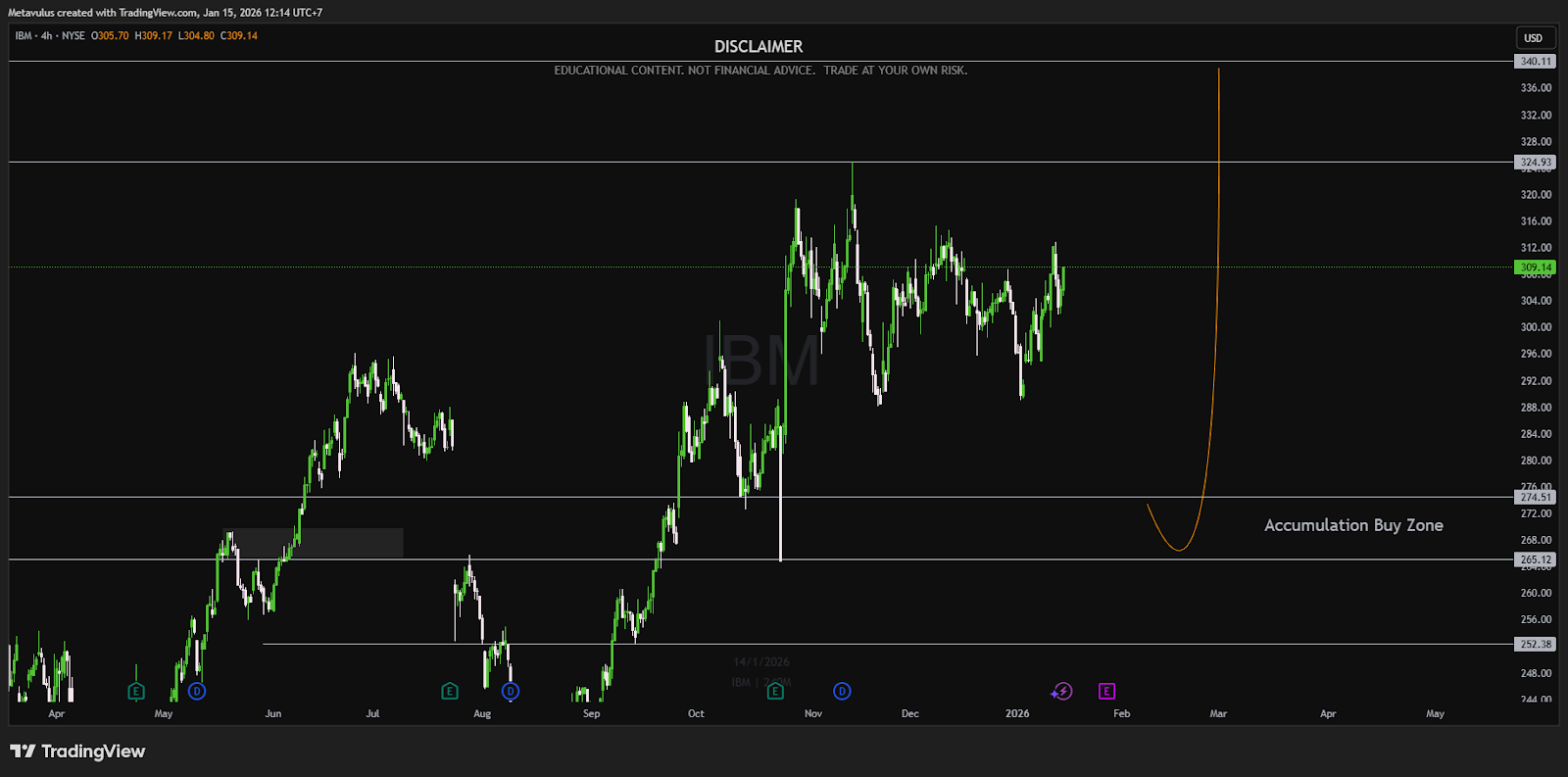Select the dividend marker in August
Viewport: 1568px width, 777px height.
pos(511,692)
